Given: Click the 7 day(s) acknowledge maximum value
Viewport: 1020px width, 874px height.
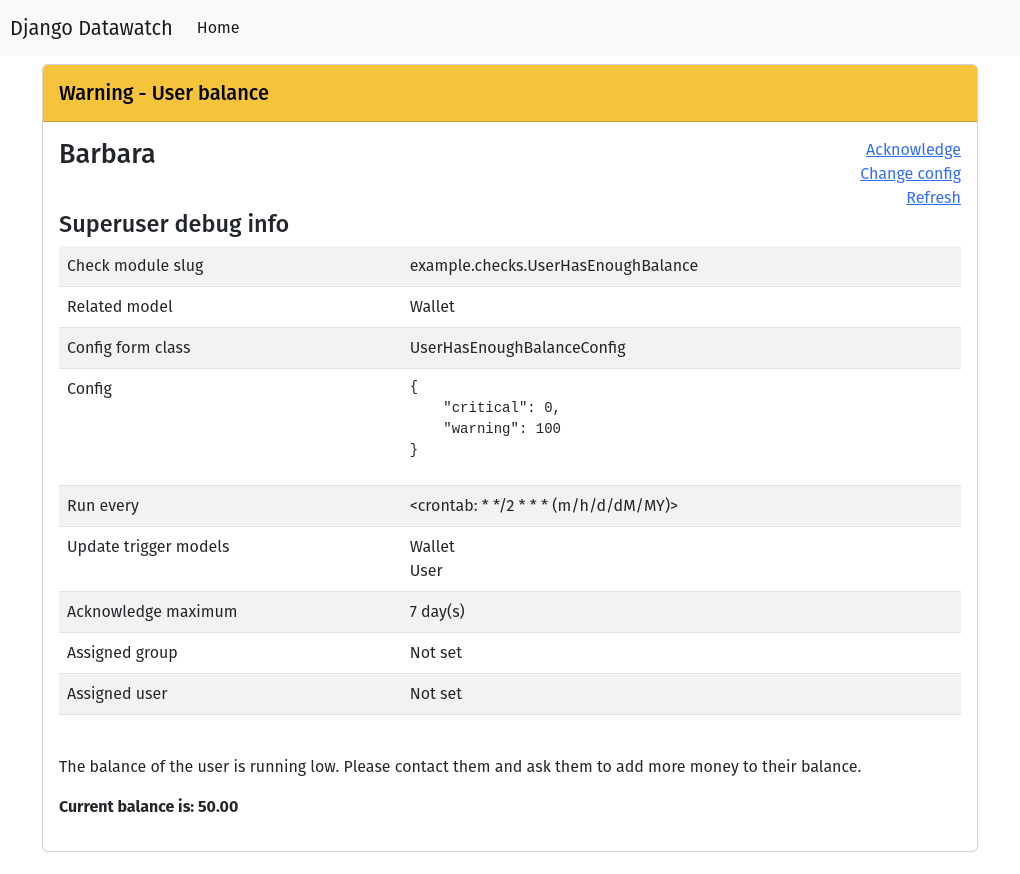Looking at the screenshot, I should click(437, 612).
